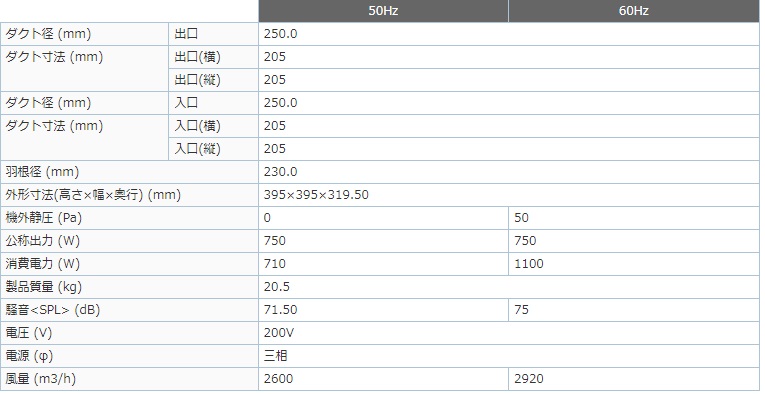Click the 200V voltage value
The width and height of the screenshot is (765, 394).
pos(279,333)
